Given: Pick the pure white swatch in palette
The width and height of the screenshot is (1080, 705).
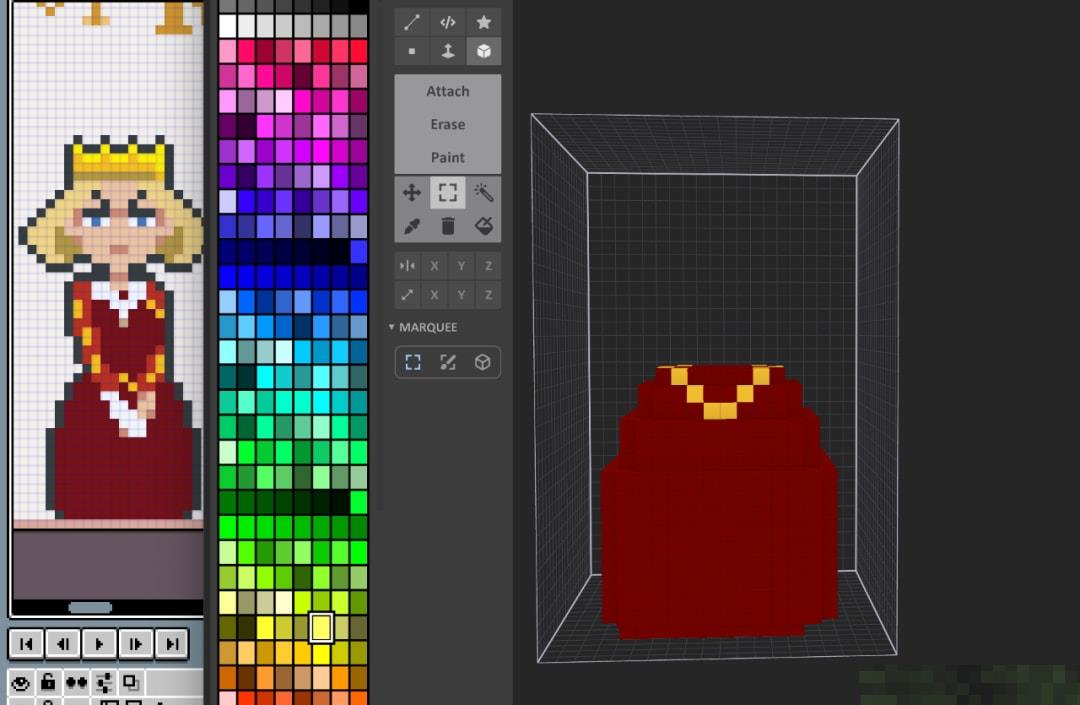Looking at the screenshot, I should pos(228,26).
